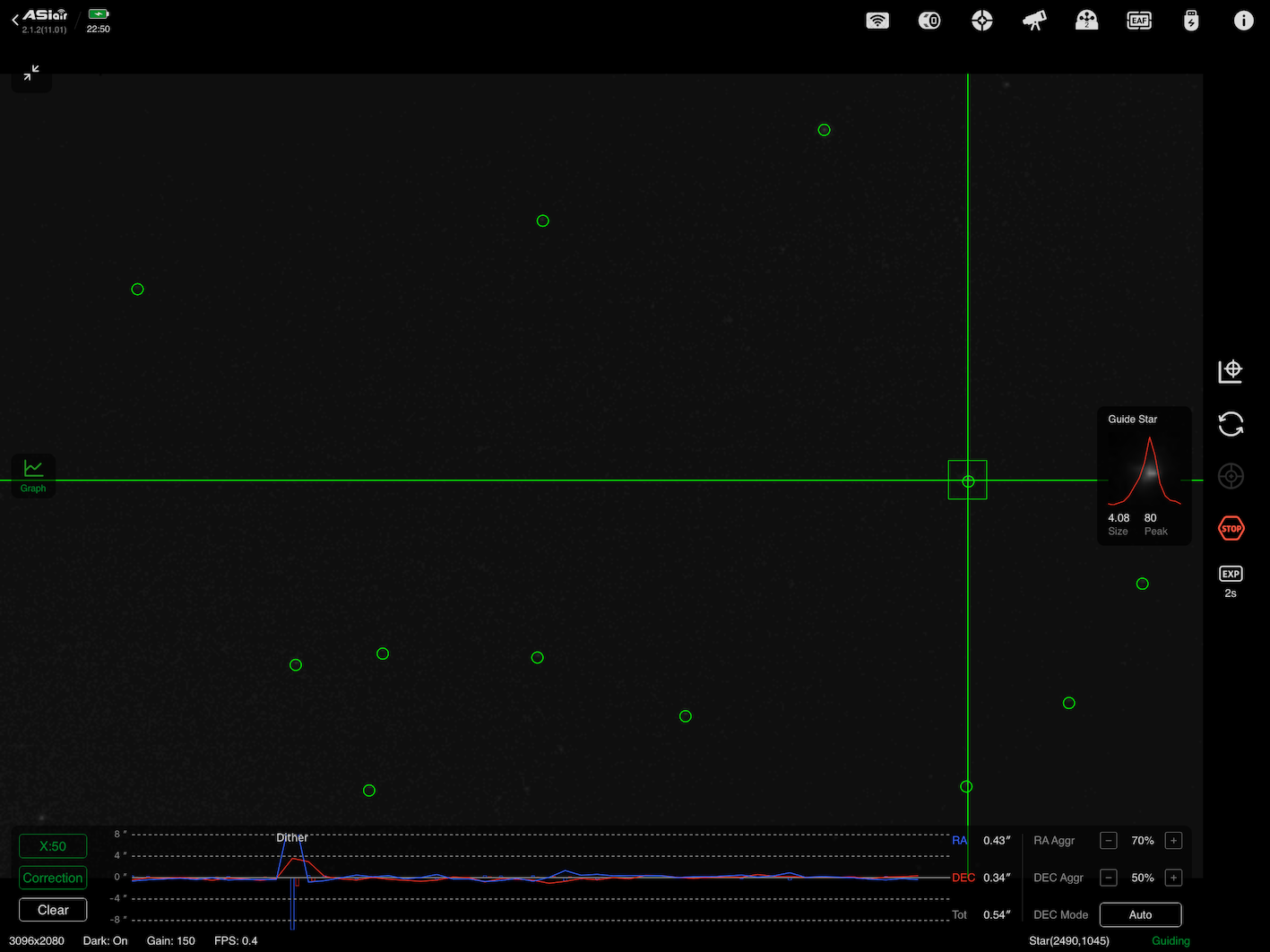Open the Wi-Fi settings icon
Image resolution: width=1270 pixels, height=952 pixels.
click(x=877, y=21)
